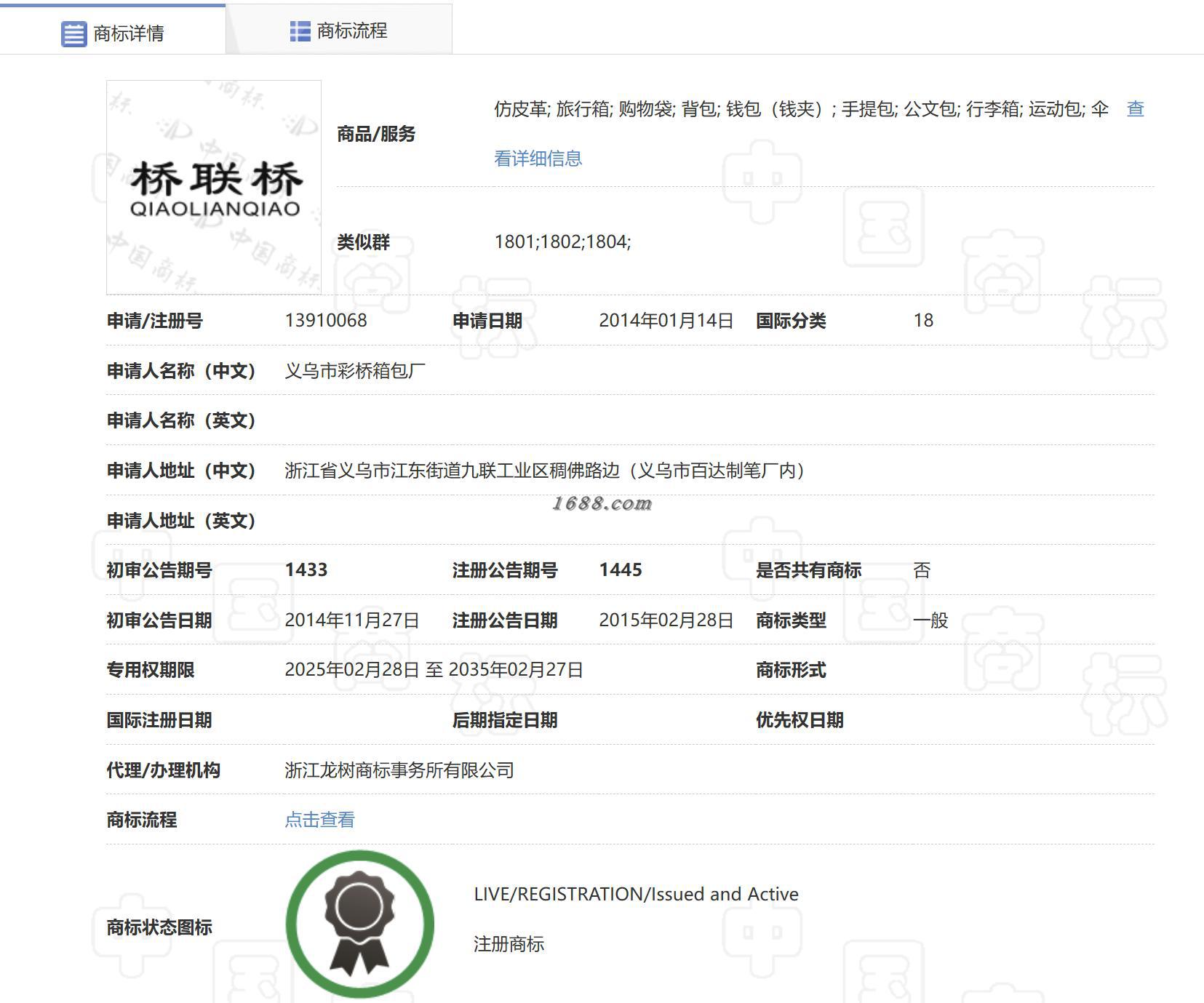
Task: Select the goods/services list beginning 仿皮革
Action: (801, 109)
